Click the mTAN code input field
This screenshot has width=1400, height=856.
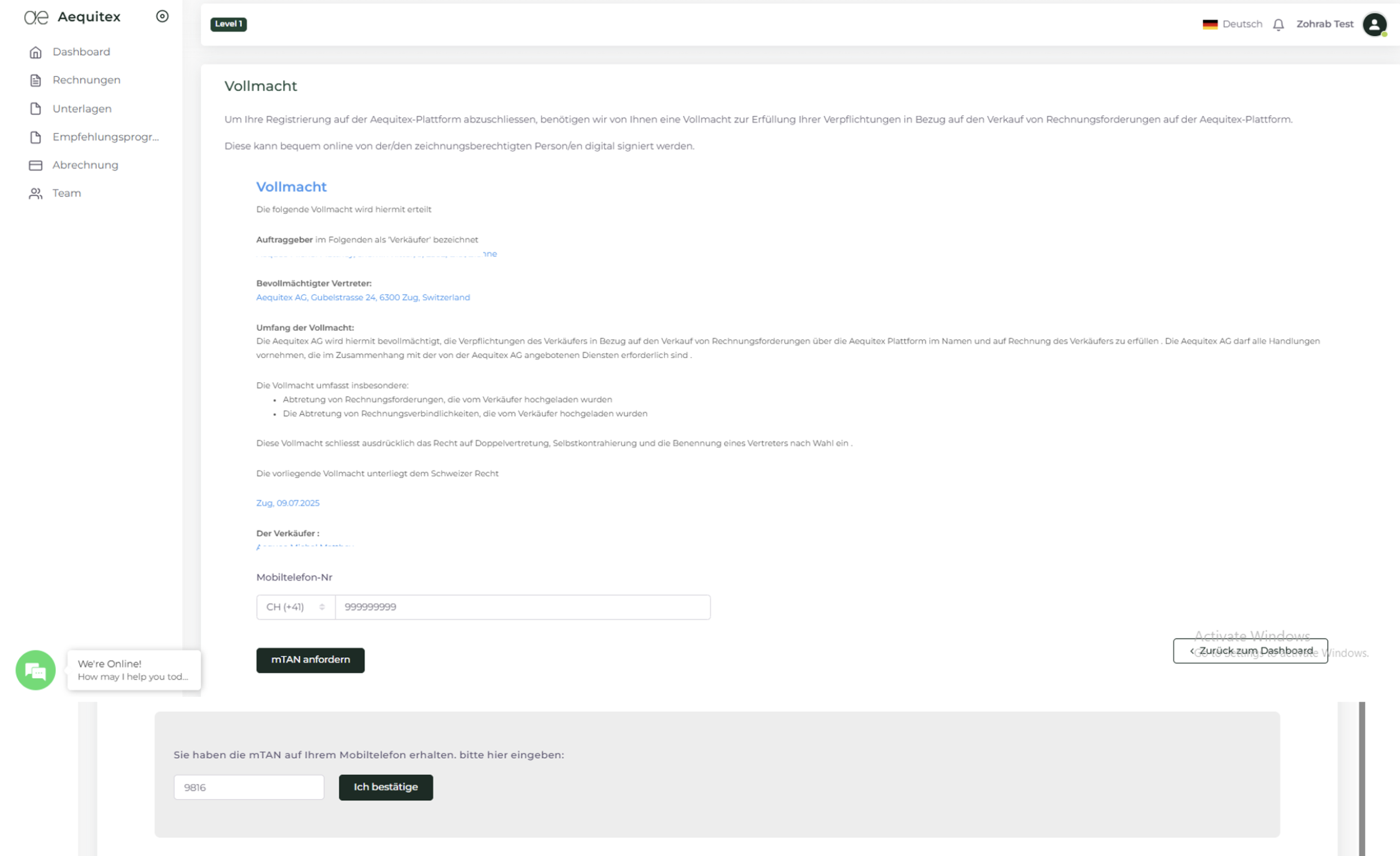pyautogui.click(x=248, y=787)
